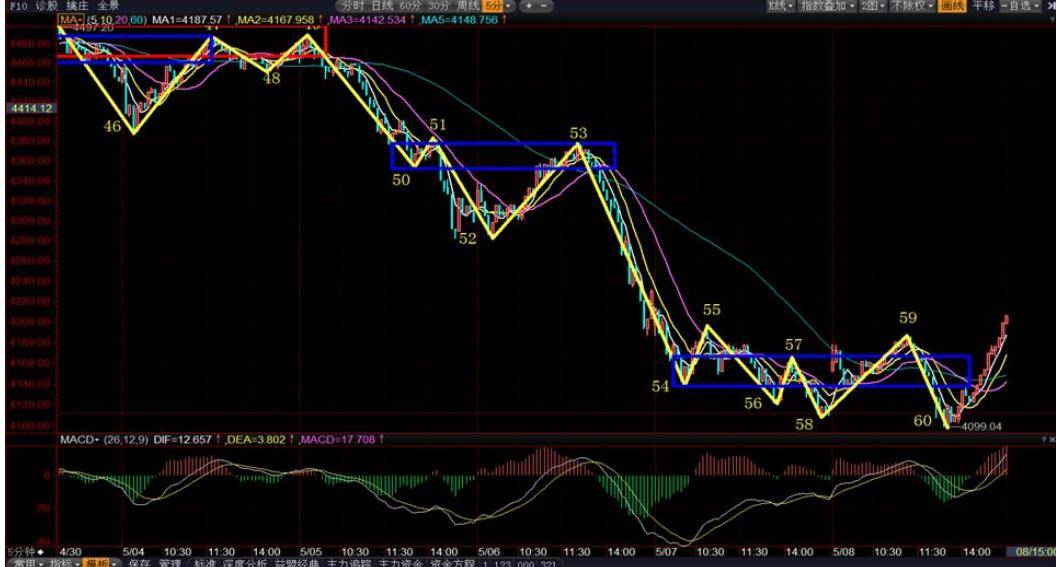Open the 2图 panel count dropdown
The height and width of the screenshot is (567, 1056).
873,6
